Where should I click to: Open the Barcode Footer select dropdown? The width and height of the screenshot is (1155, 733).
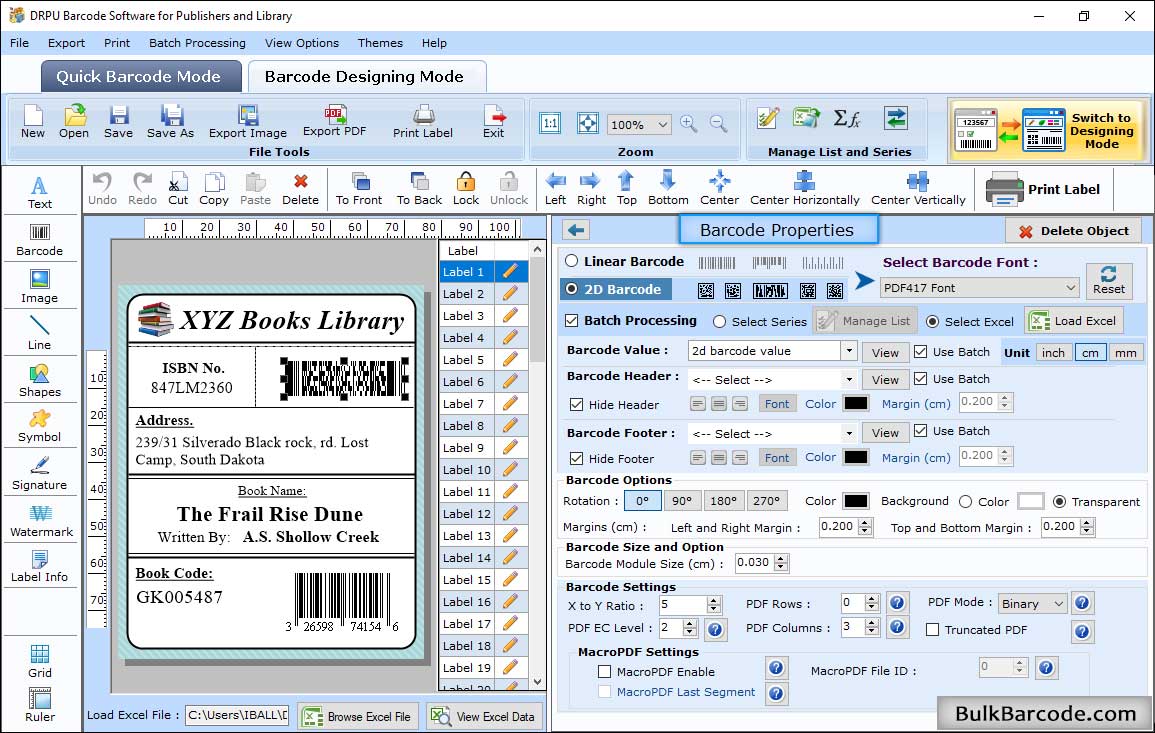click(849, 433)
